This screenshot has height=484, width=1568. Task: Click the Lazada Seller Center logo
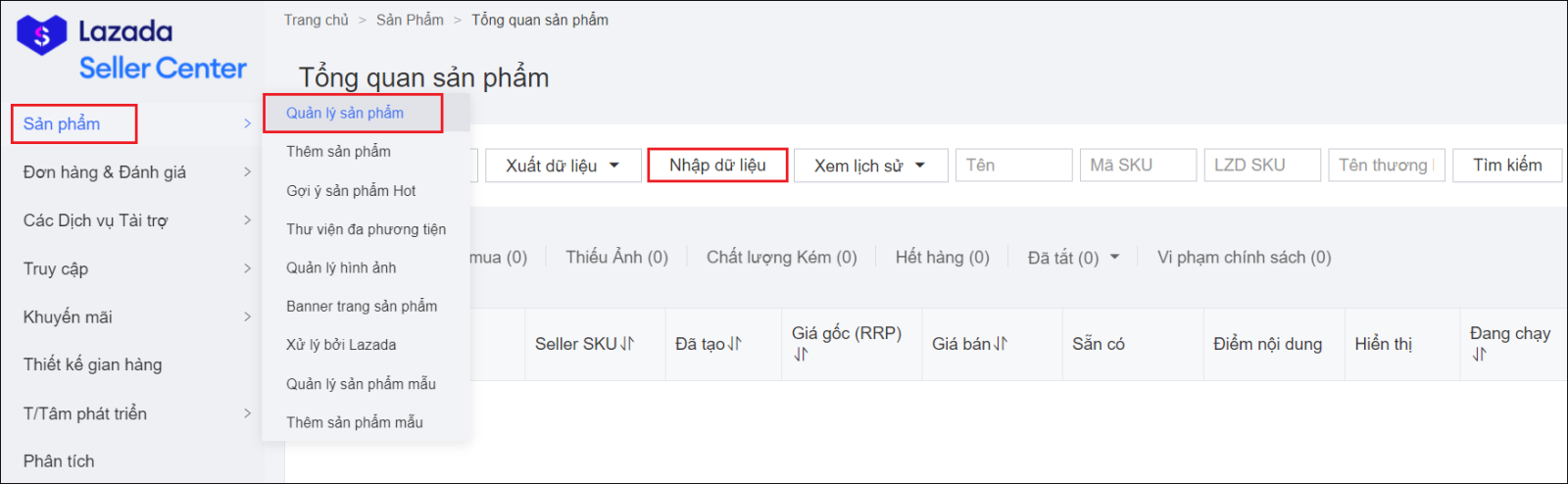[x=131, y=49]
